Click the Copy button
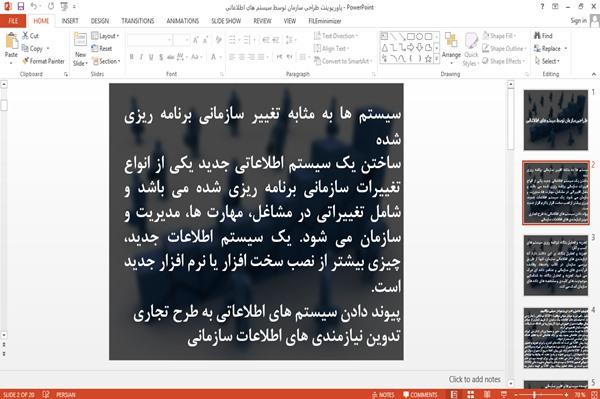The image size is (600, 399). 32,49
